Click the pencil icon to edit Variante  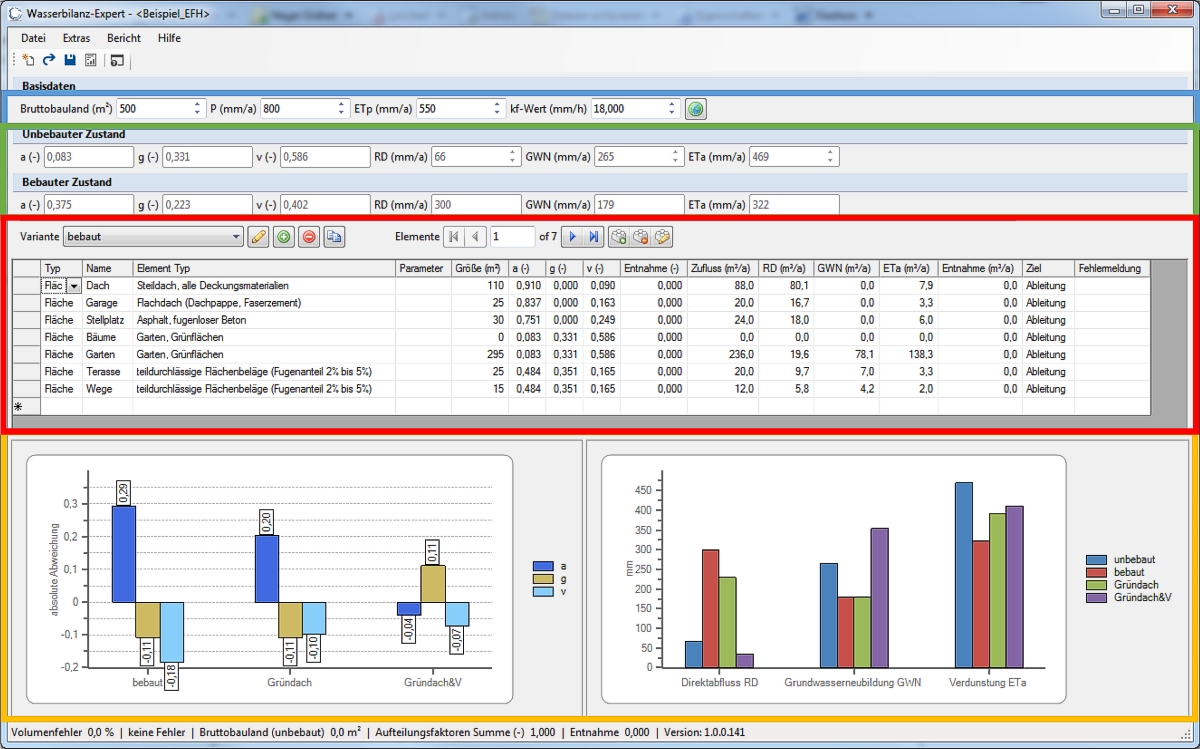(258, 237)
